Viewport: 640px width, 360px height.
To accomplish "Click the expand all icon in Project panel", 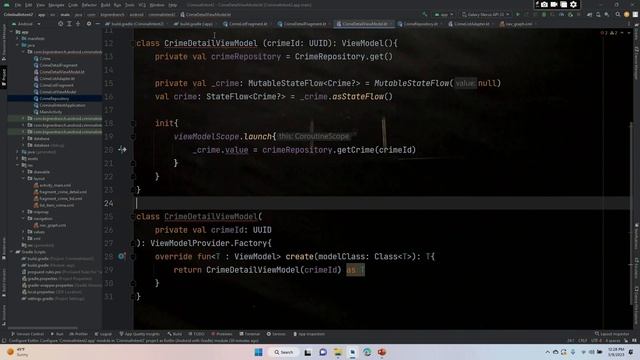I will click(69, 24).
